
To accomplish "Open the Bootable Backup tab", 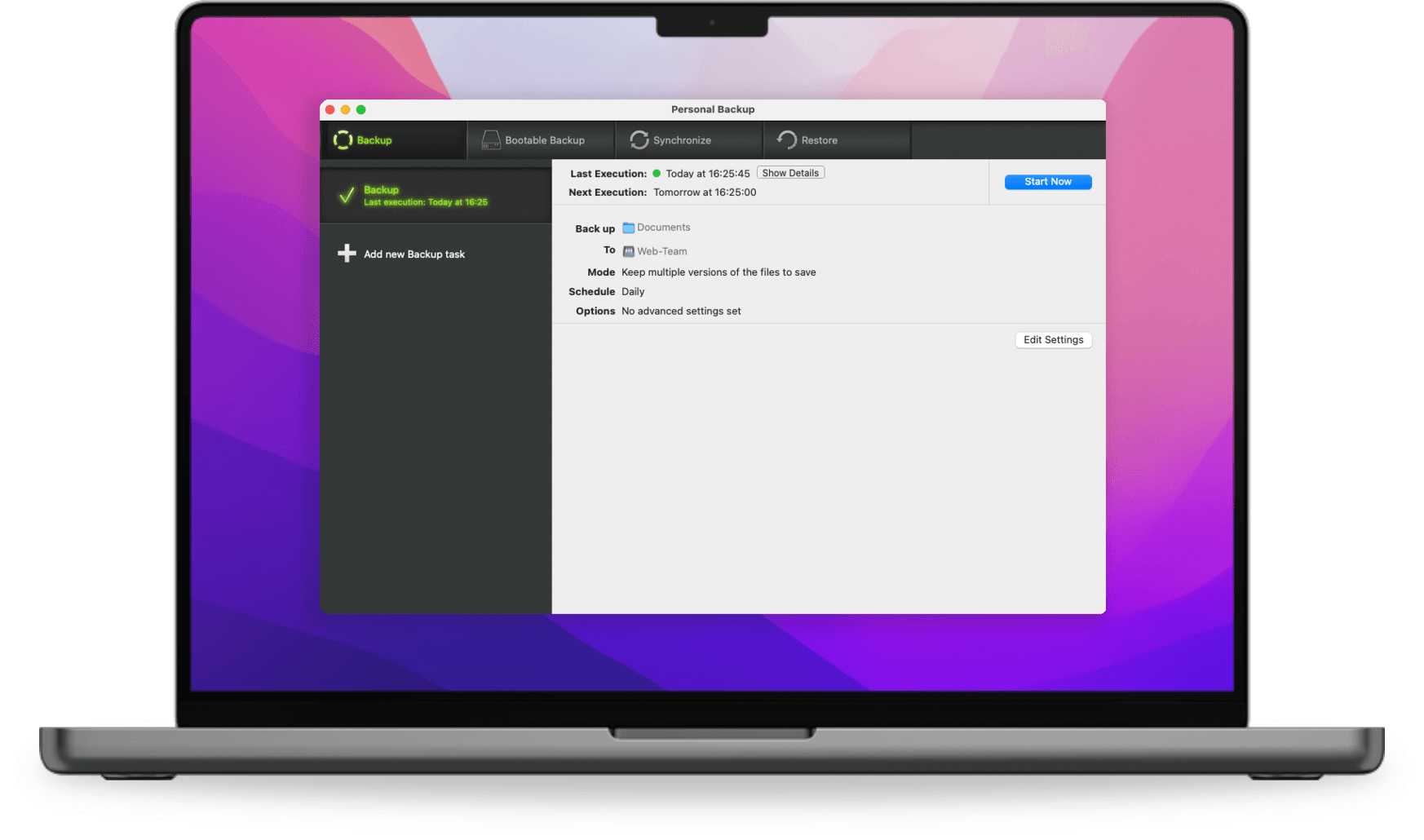I will pyautogui.click(x=542, y=140).
